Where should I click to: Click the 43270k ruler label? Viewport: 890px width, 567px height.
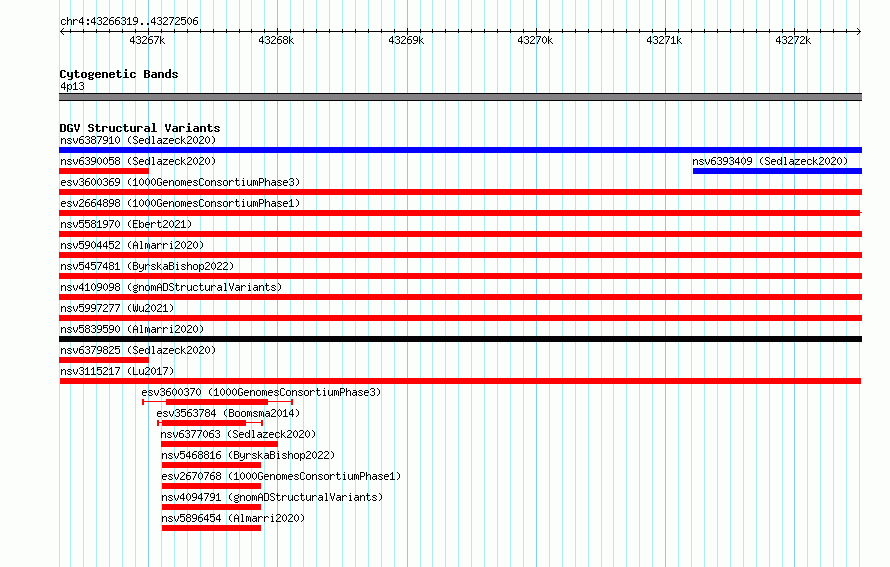coord(535,40)
